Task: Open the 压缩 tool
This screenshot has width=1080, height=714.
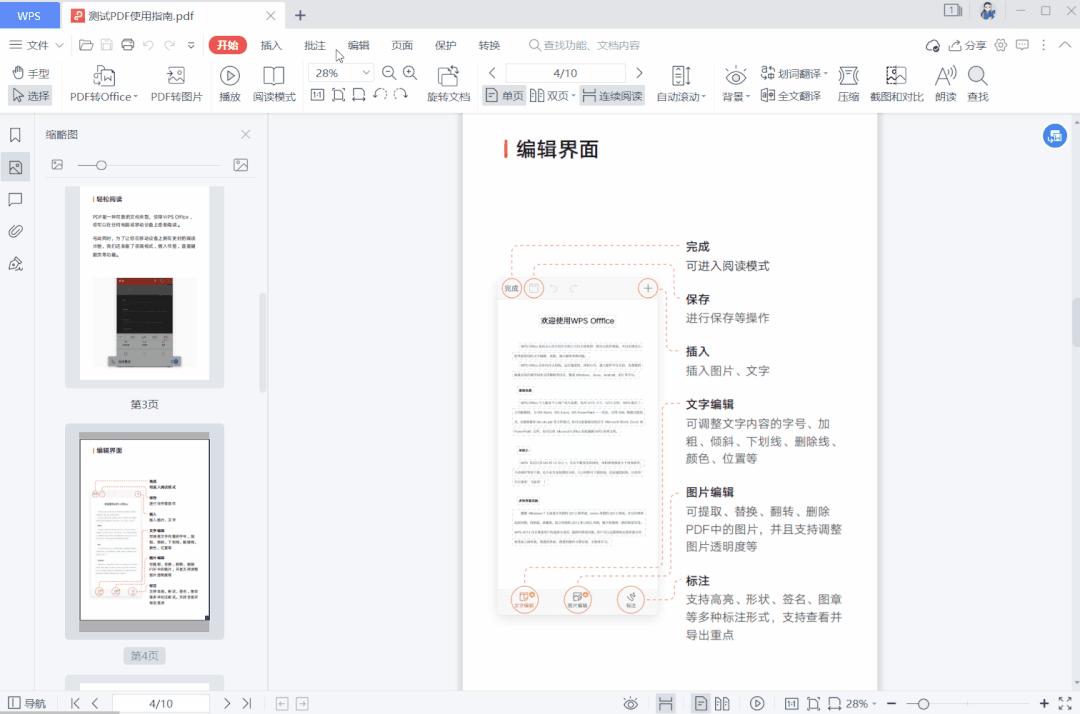Action: 848,82
